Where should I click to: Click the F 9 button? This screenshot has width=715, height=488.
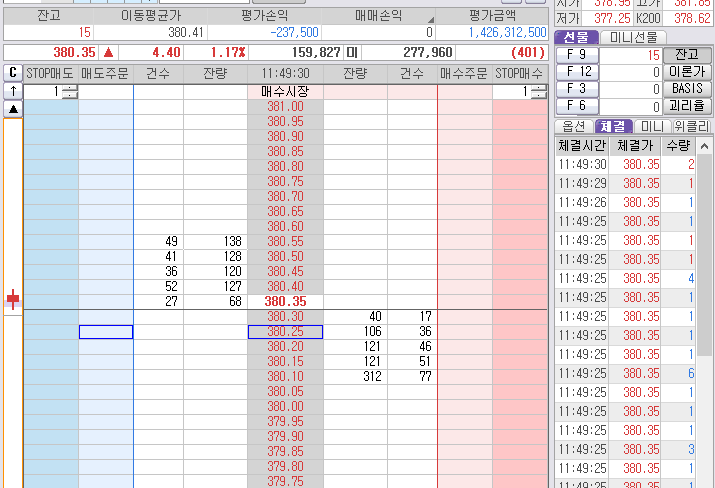point(577,55)
